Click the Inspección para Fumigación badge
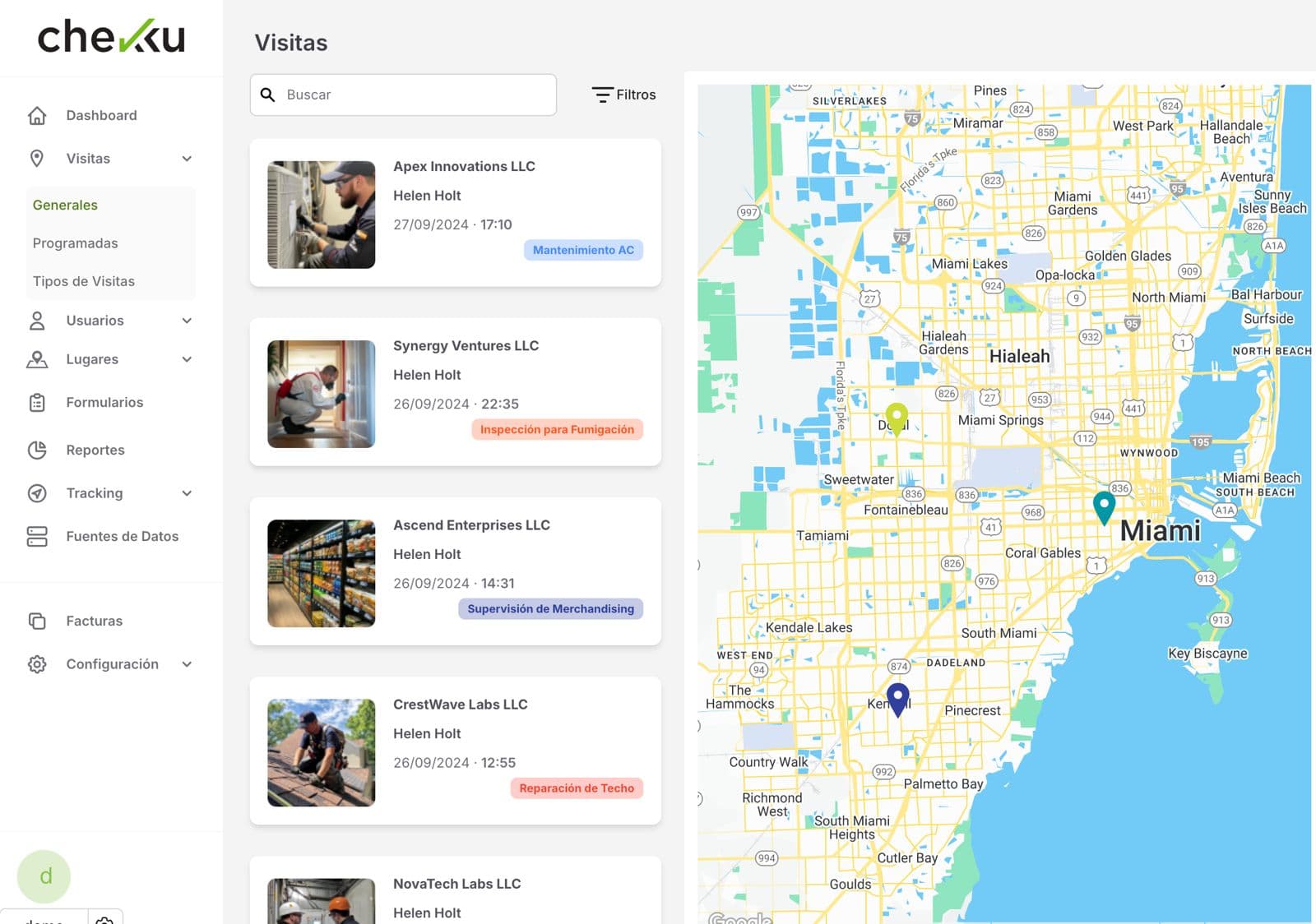This screenshot has height=924, width=1316. [x=557, y=428]
